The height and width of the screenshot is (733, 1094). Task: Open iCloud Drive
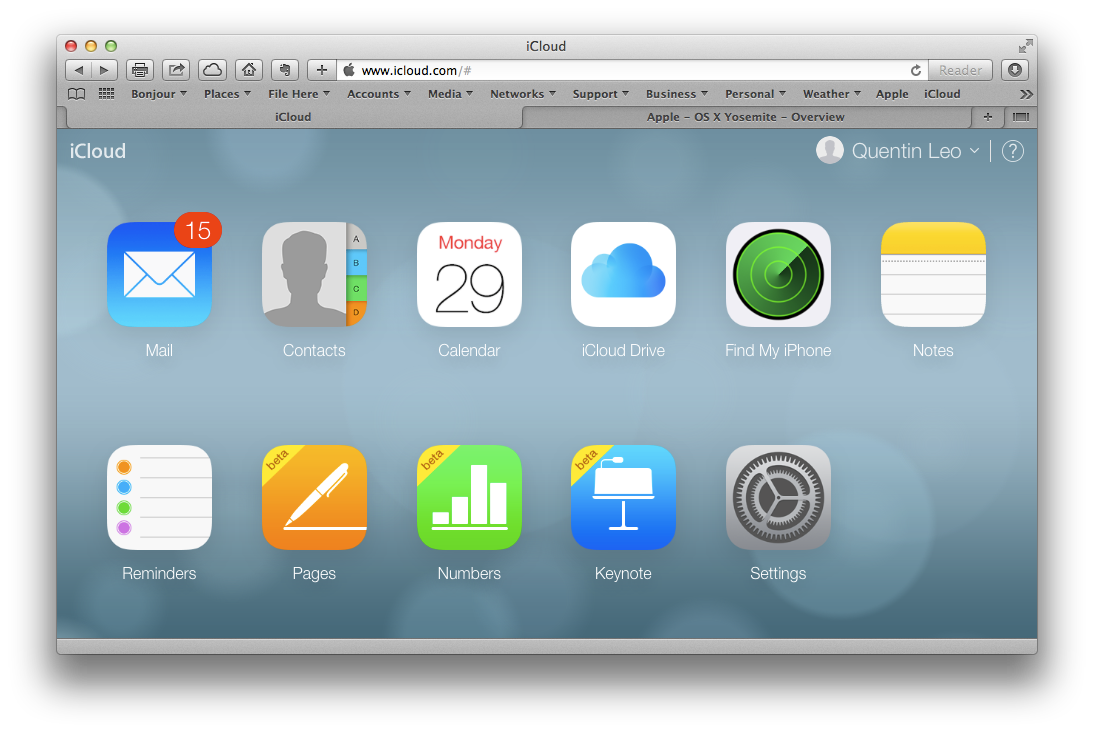coord(623,275)
